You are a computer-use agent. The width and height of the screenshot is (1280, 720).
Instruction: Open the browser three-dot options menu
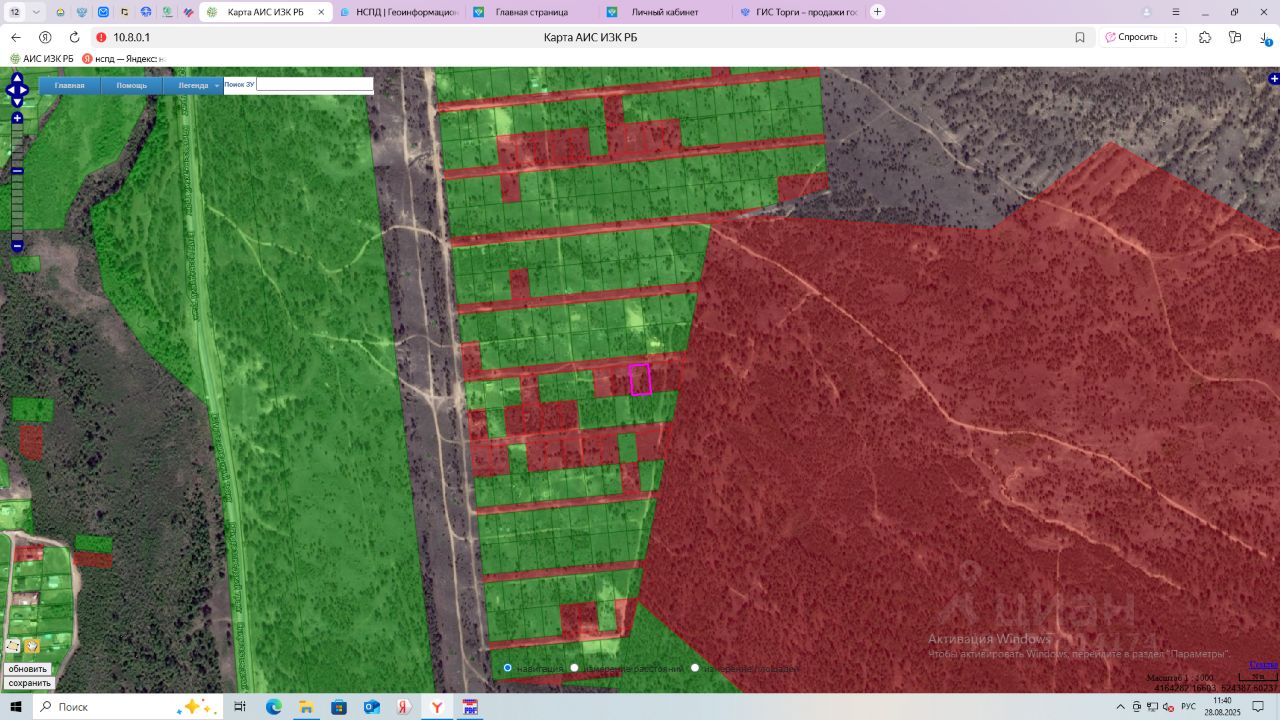point(1174,37)
